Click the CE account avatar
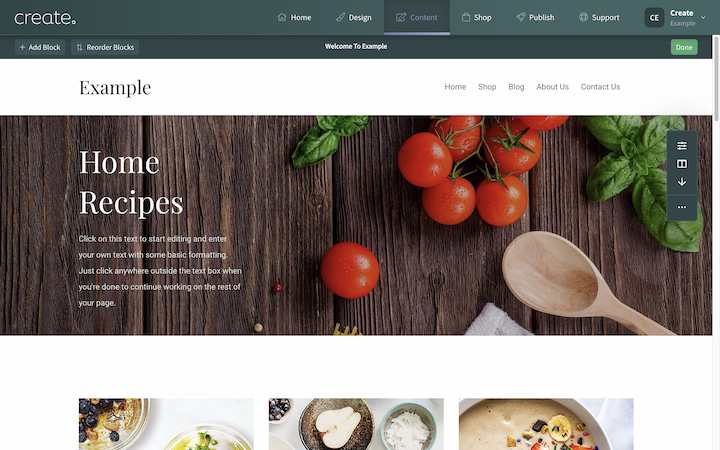720x450 pixels. tap(654, 18)
